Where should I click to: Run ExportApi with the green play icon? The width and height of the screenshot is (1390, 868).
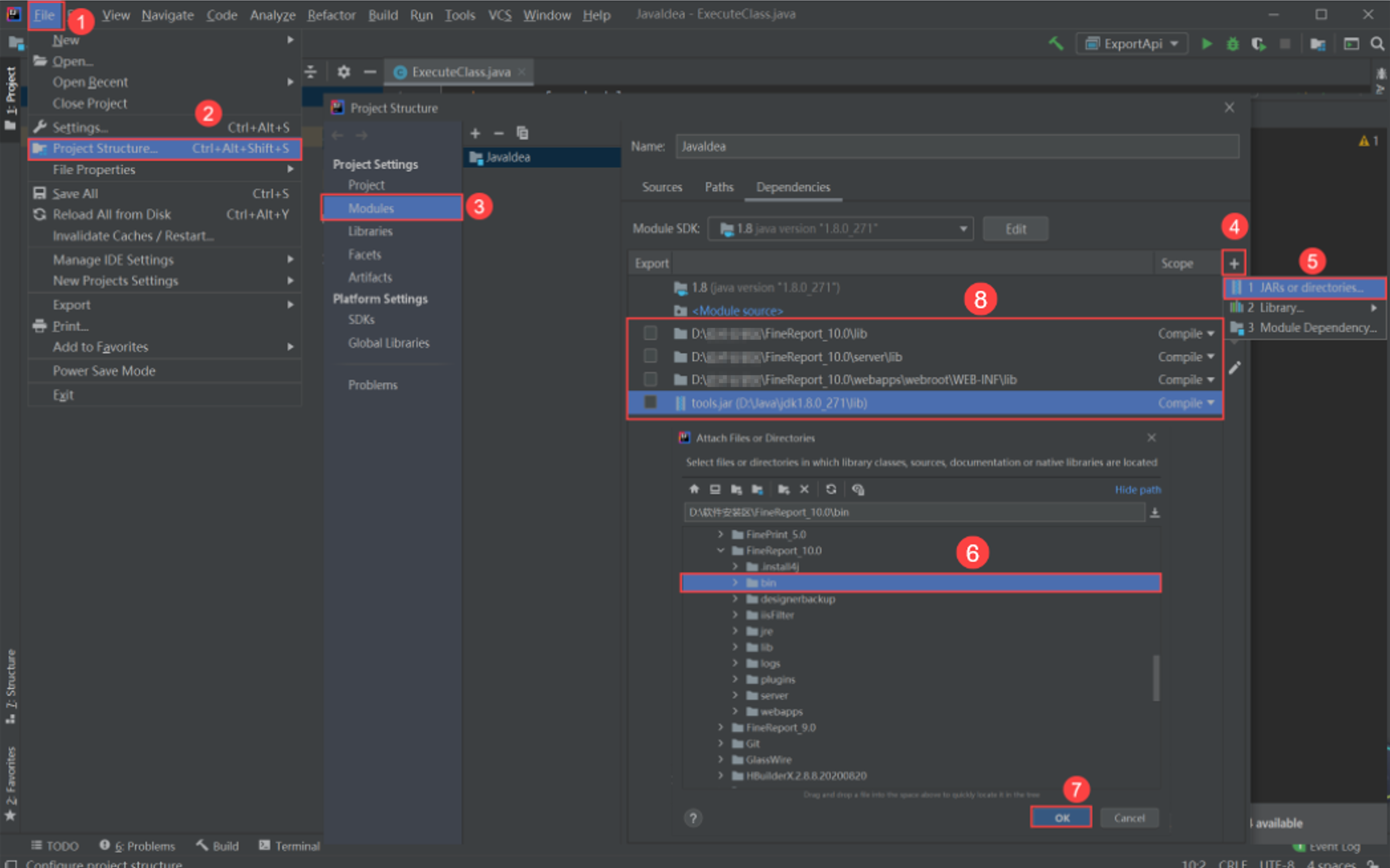coord(1207,44)
